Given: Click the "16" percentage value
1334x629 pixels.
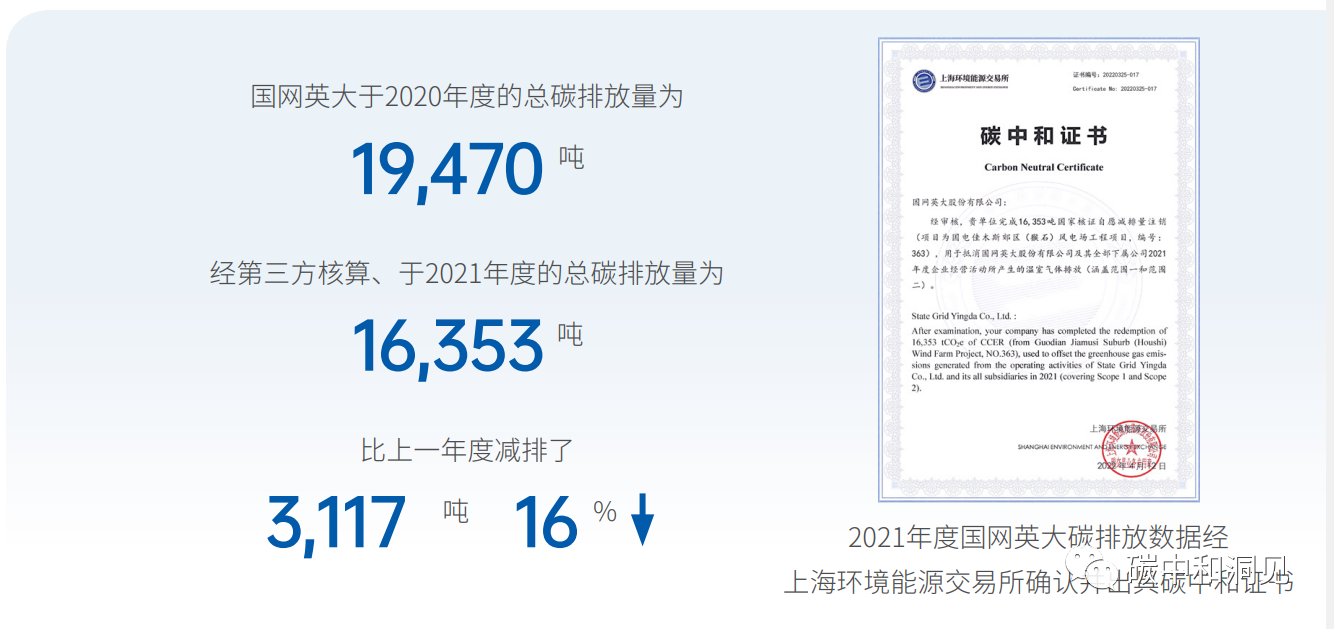Looking at the screenshot, I should (546, 522).
